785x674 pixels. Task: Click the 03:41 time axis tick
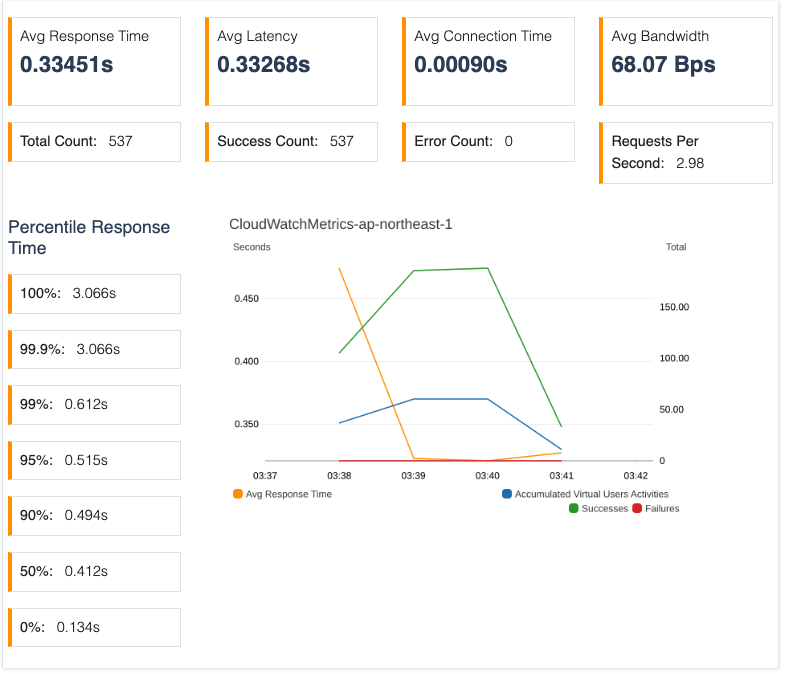coord(561,476)
